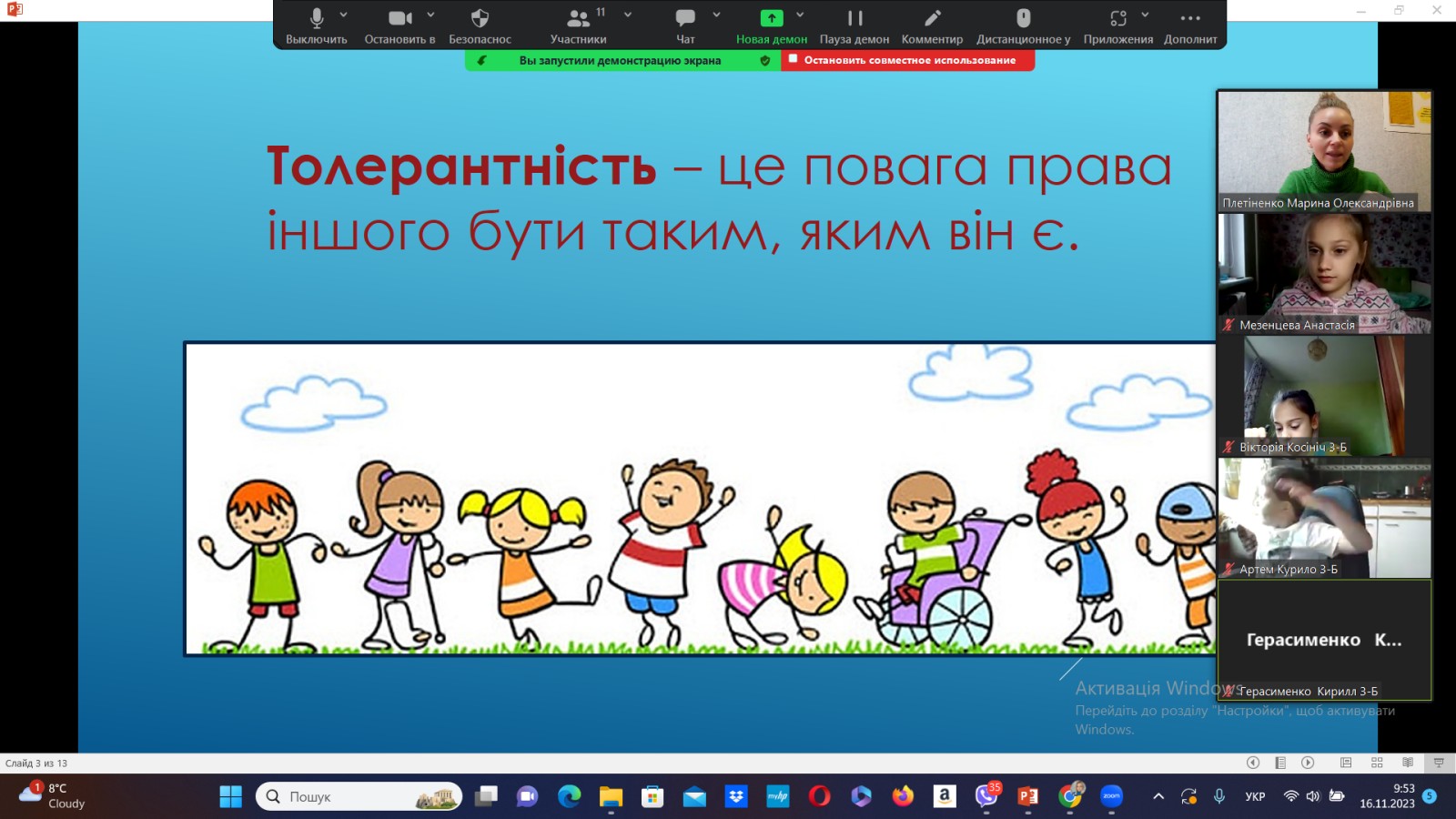This screenshot has height=819, width=1456.
Task: Expand arrow next to Участники
Action: point(628,15)
